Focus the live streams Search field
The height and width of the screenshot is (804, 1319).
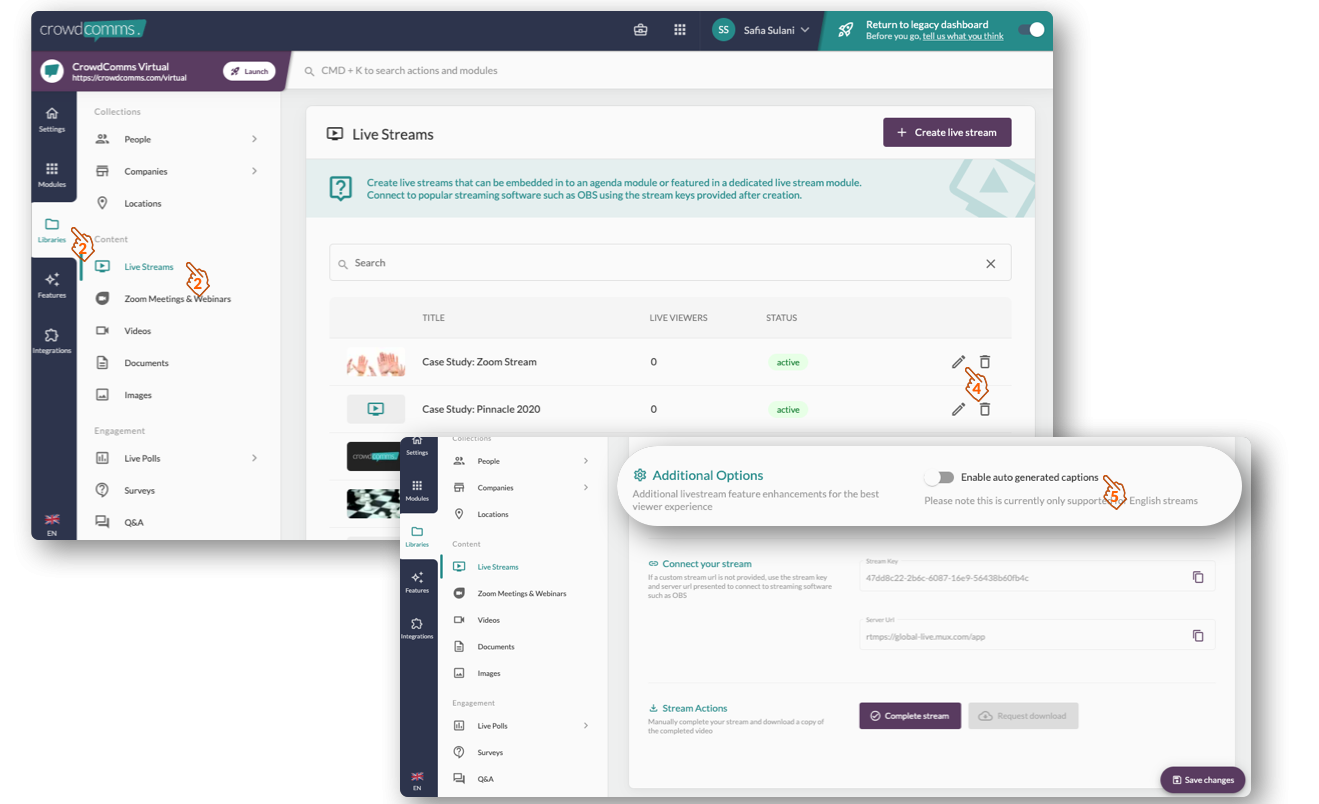(x=670, y=263)
